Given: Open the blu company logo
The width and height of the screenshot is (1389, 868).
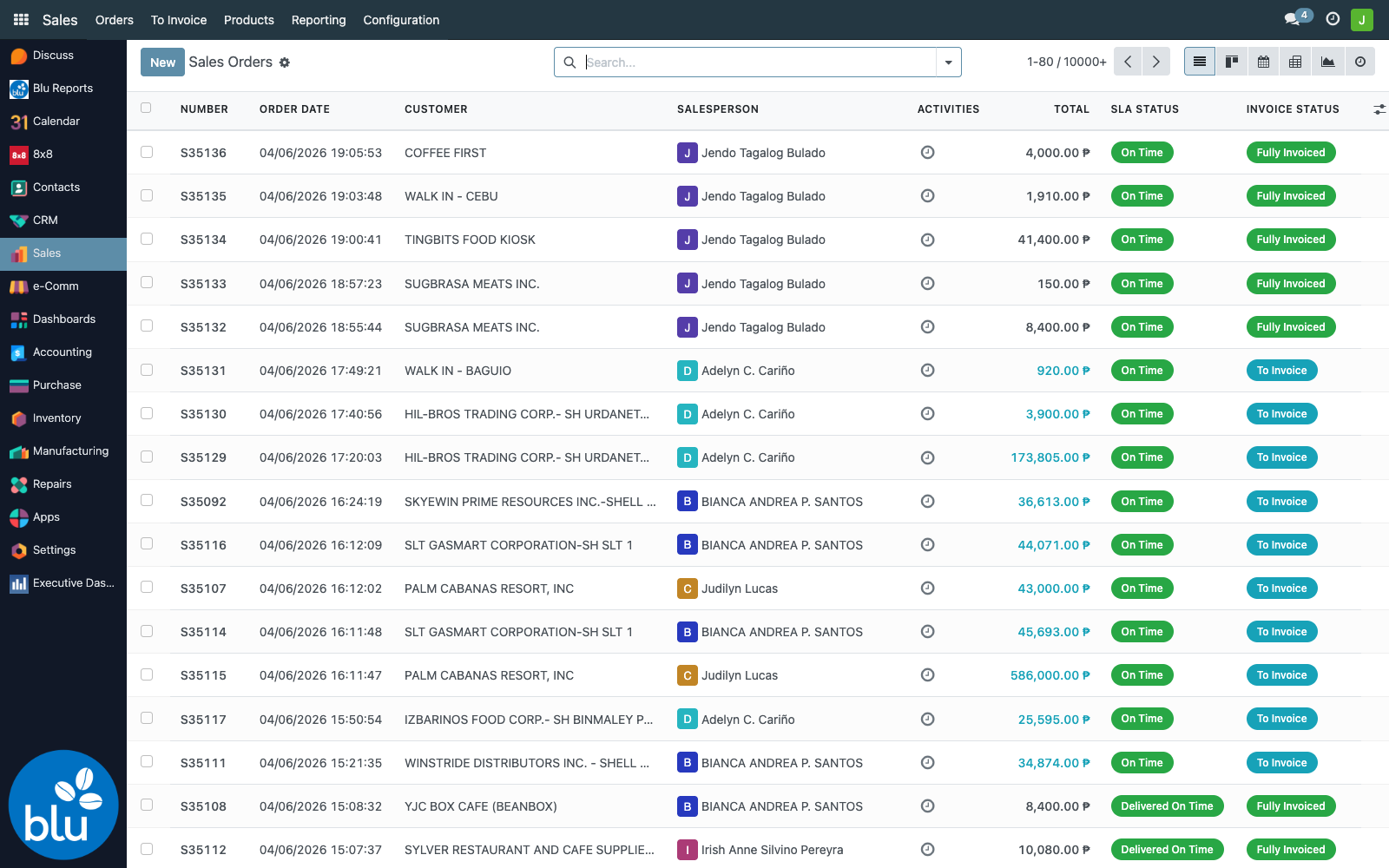Looking at the screenshot, I should (x=63, y=805).
